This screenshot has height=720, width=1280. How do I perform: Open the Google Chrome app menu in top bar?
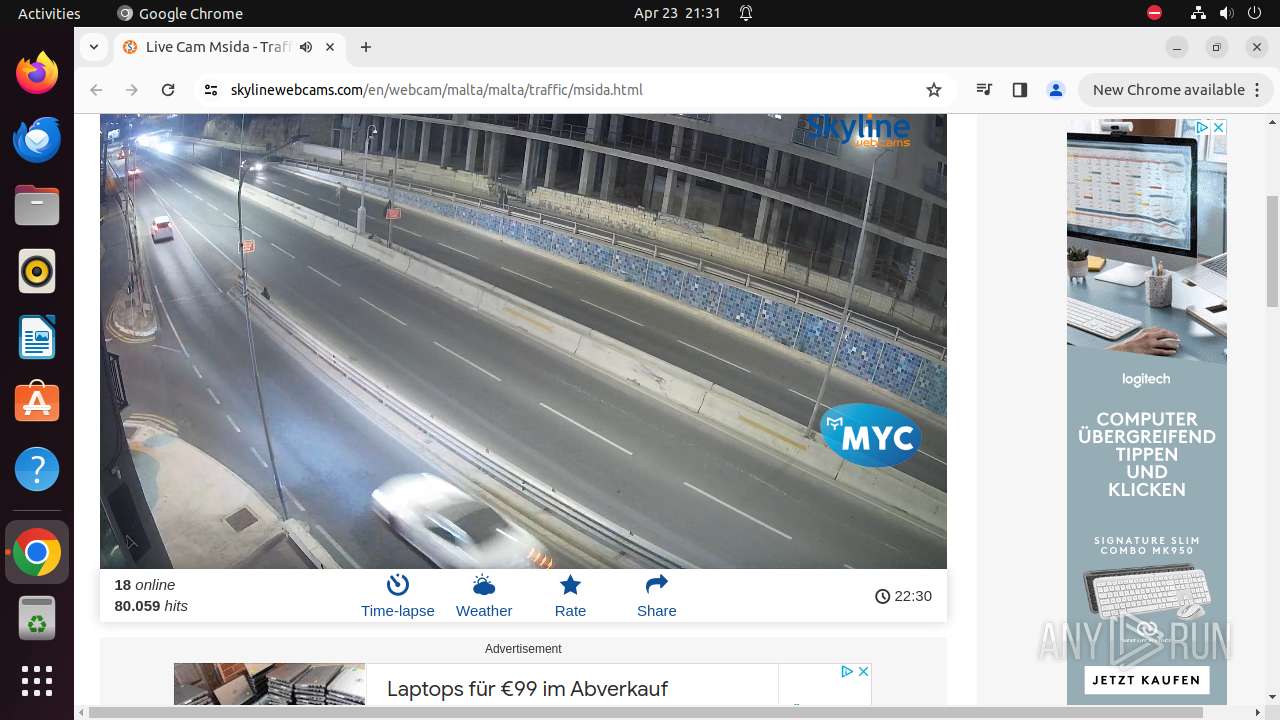tap(180, 13)
